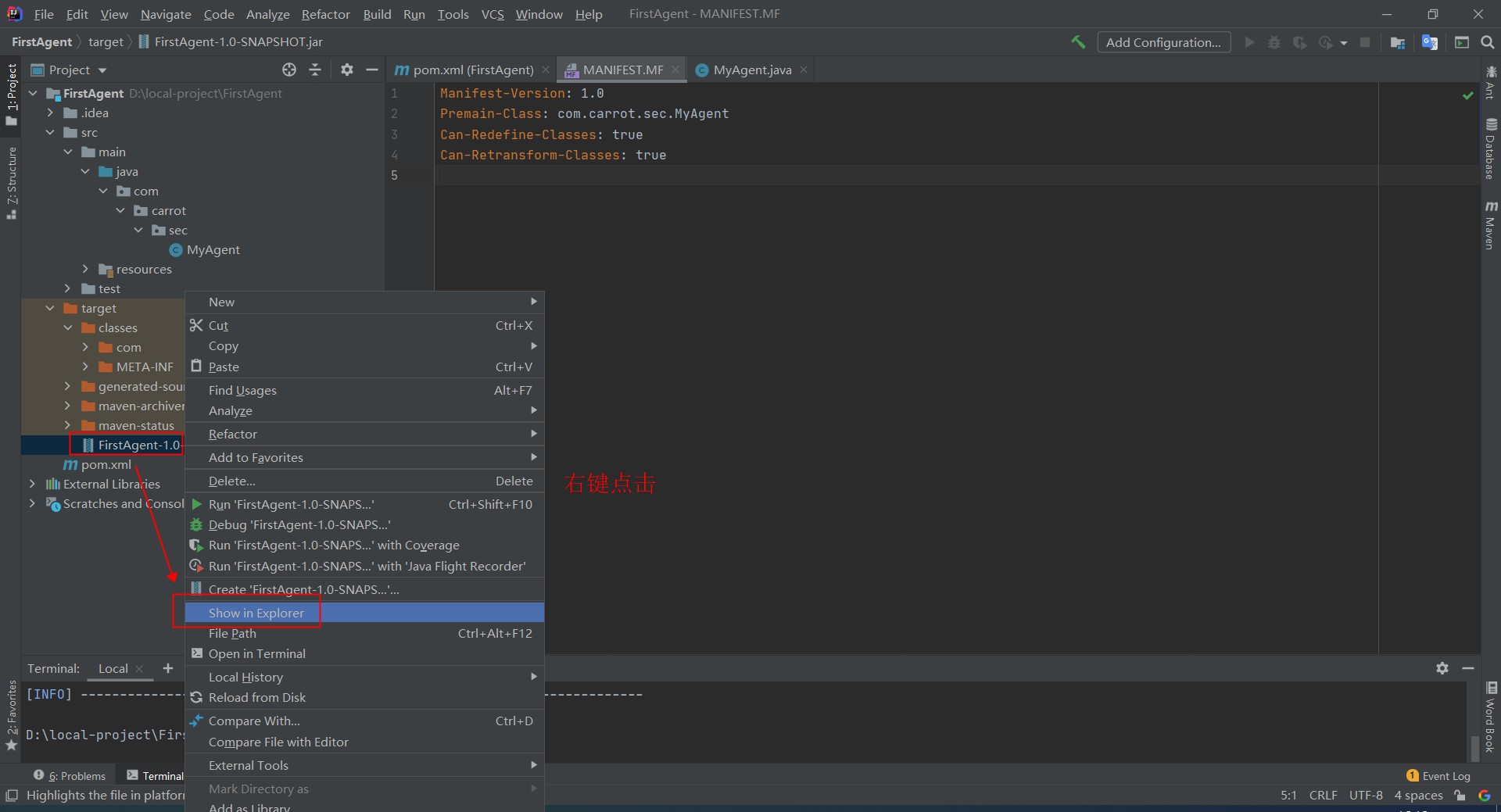The width and height of the screenshot is (1501, 812).
Task: Open Add Configuration dropdown
Action: pos(1163,42)
